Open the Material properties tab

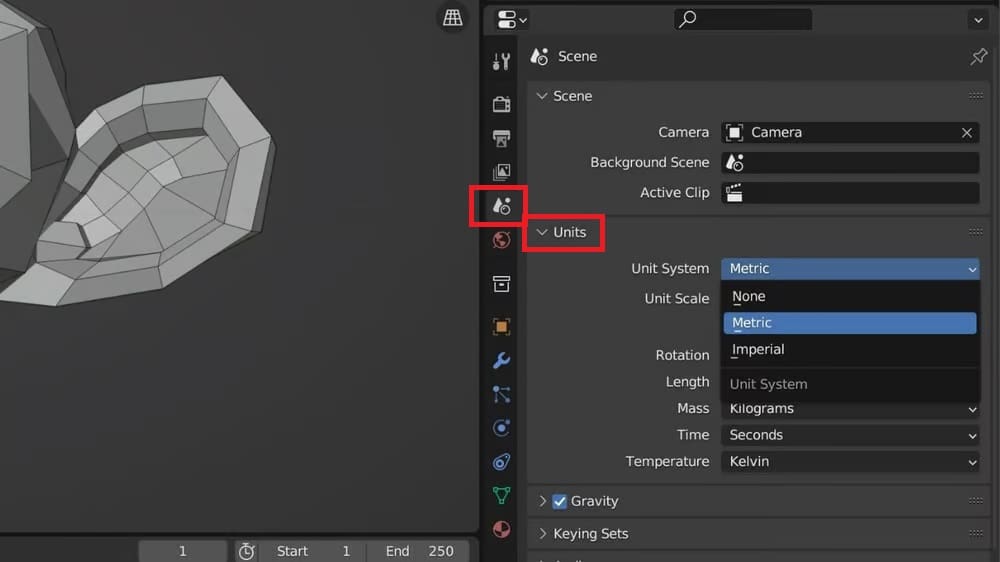click(501, 529)
